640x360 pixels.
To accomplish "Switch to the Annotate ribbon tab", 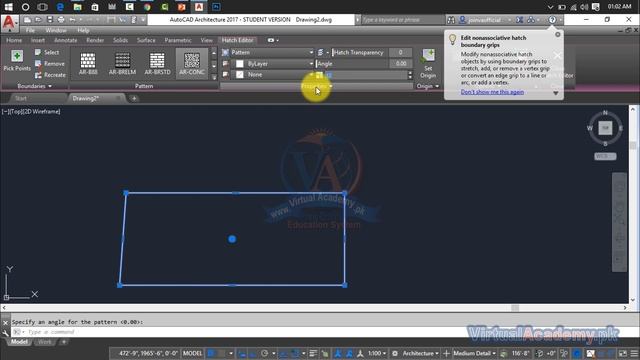I will pyautogui.click(x=65, y=40).
